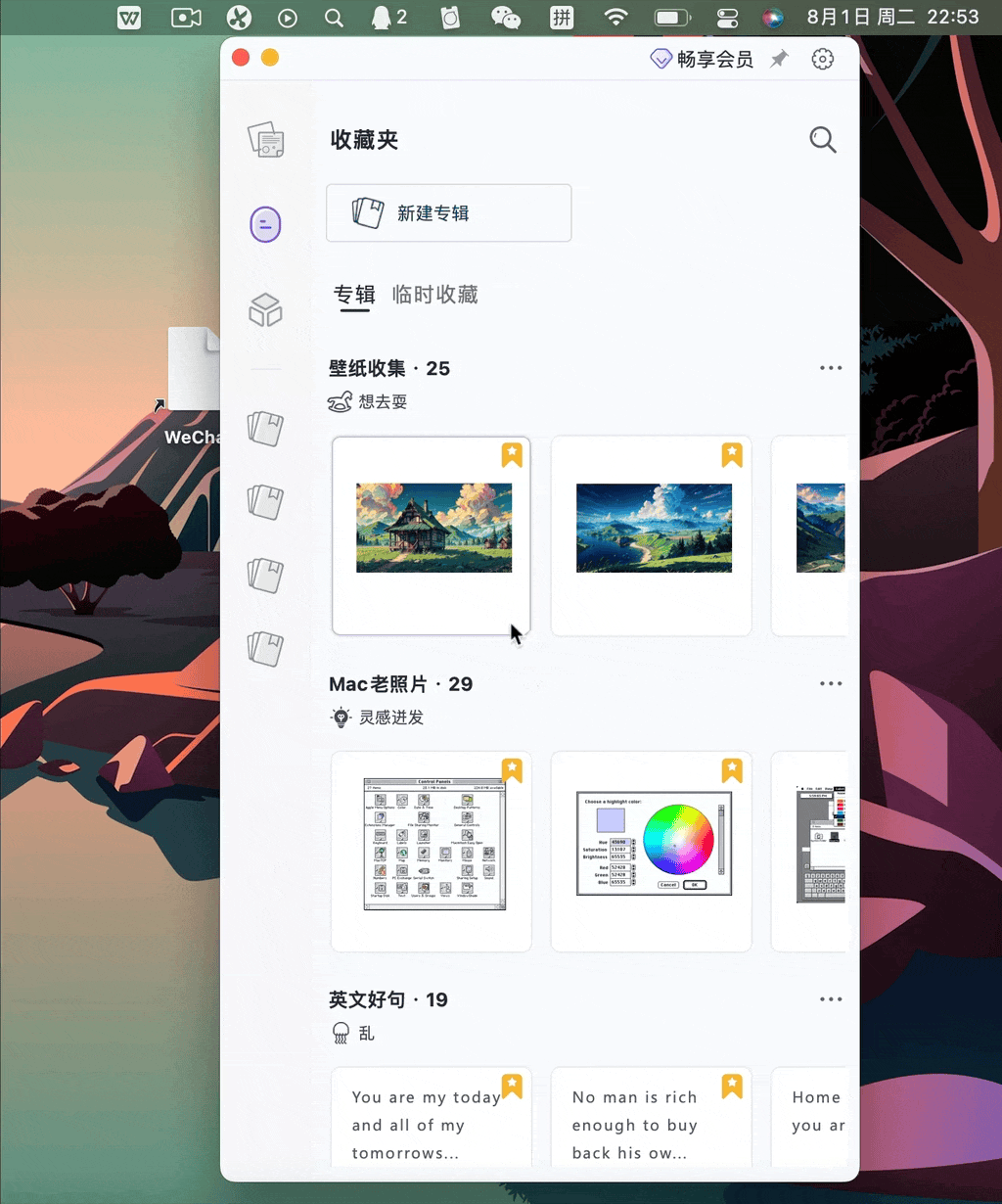1002x1204 pixels.
Task: Click the battery status icon
Action: (673, 17)
